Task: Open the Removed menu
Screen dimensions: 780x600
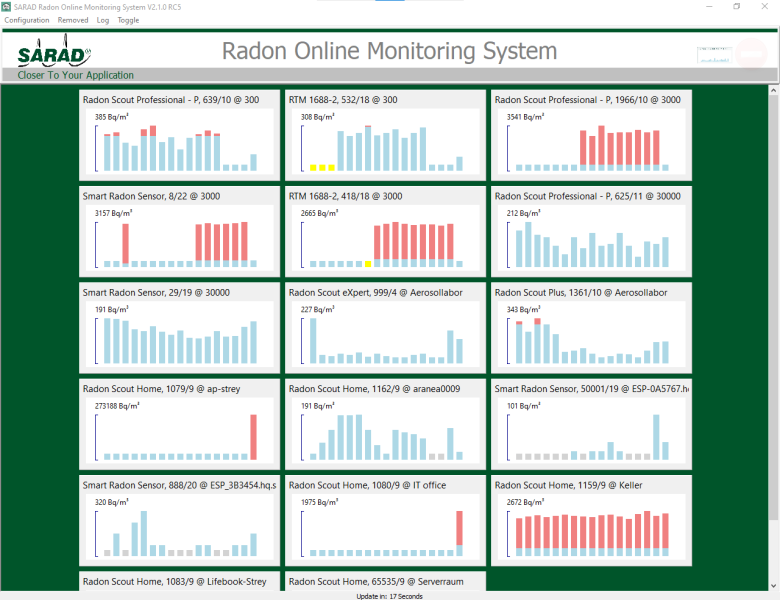Action: (x=73, y=20)
